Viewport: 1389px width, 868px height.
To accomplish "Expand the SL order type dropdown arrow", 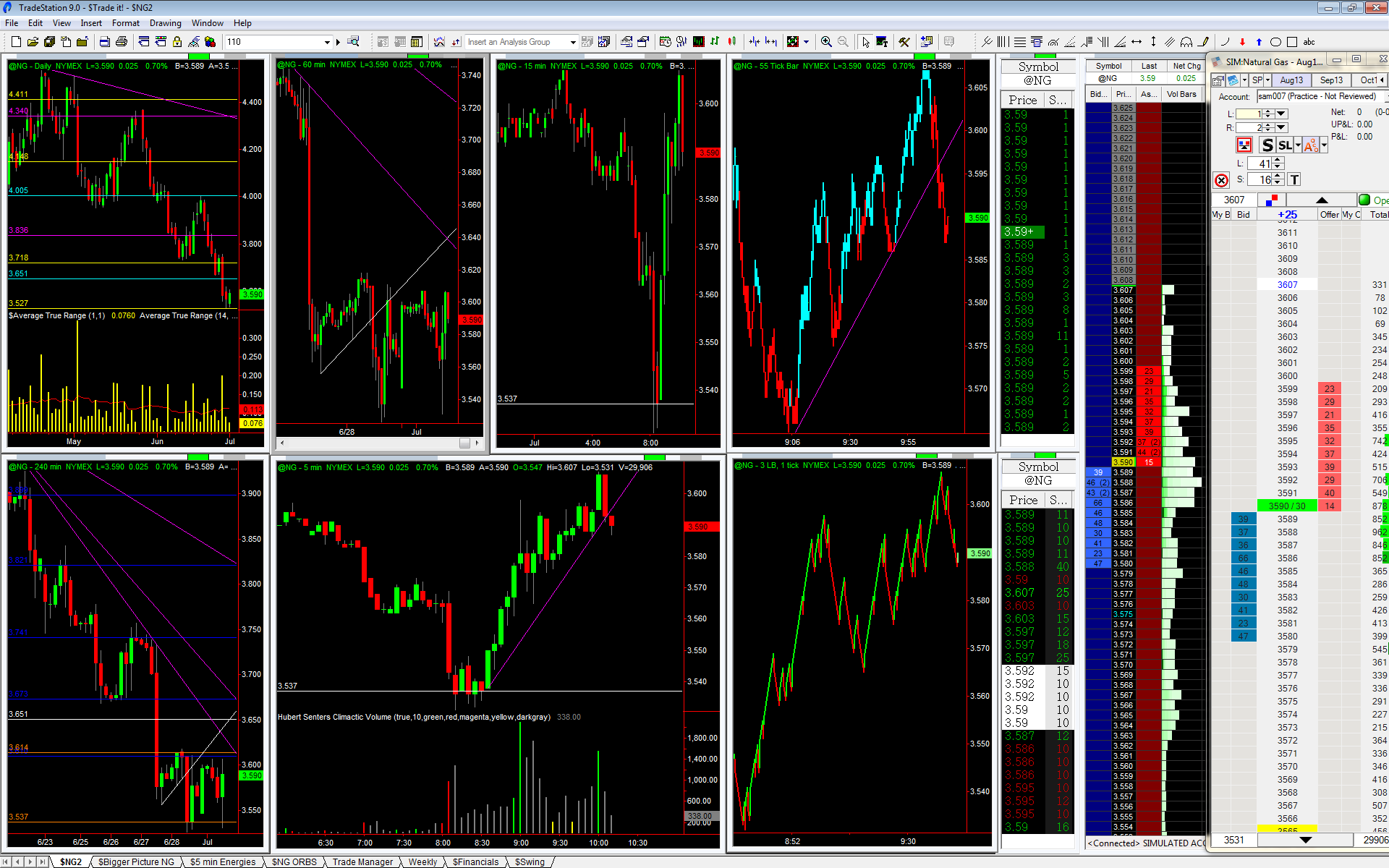I will click(x=1298, y=145).
